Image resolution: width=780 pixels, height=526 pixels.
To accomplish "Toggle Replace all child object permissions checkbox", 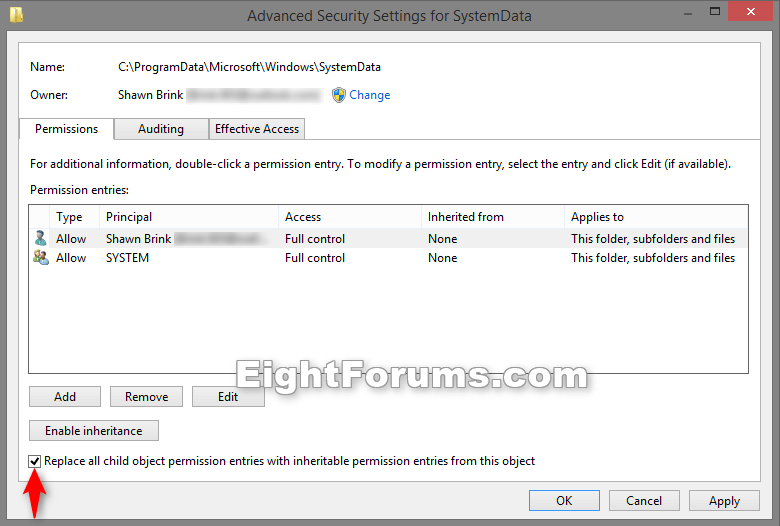I will 36,461.
